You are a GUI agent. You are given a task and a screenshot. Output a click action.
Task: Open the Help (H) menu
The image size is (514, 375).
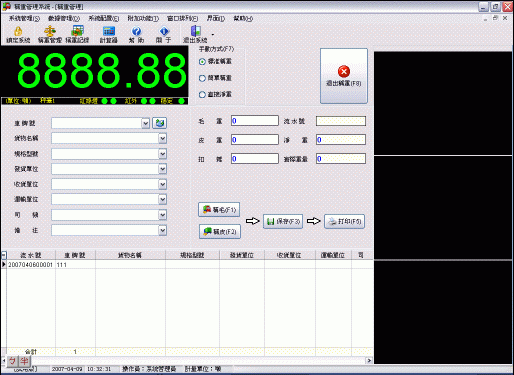pyautogui.click(x=243, y=18)
